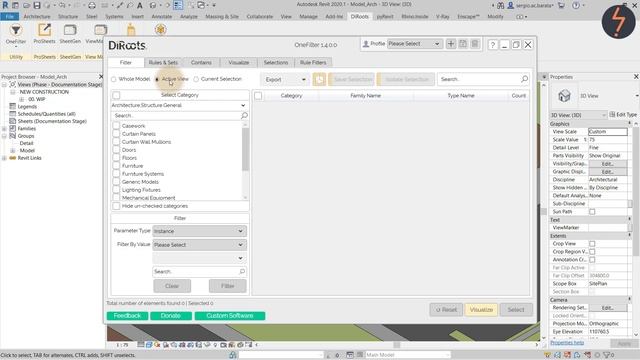Click the Custom Software button
Image resolution: width=640 pixels, height=360 pixels.
point(230,316)
